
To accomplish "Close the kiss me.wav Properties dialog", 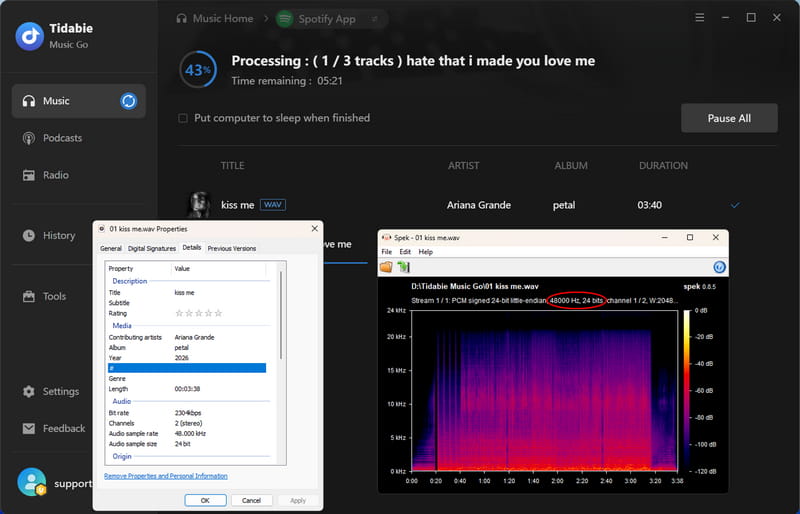I will point(314,229).
